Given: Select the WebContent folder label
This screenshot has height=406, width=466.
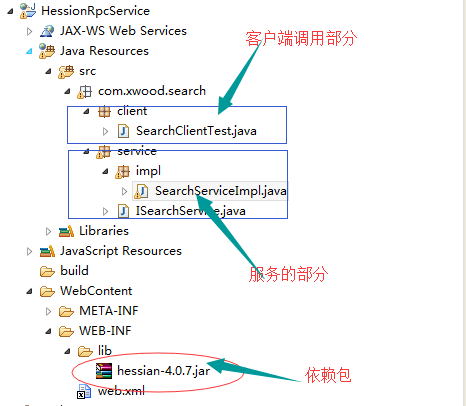Looking at the screenshot, I should tap(96, 291).
